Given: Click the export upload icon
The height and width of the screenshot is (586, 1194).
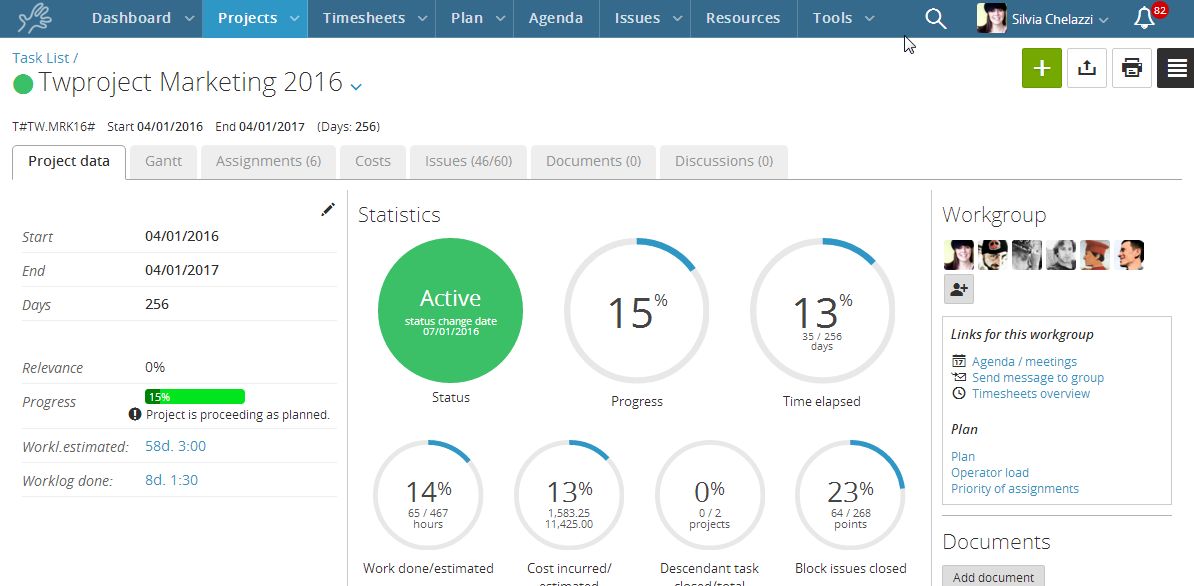Looking at the screenshot, I should tap(1087, 68).
